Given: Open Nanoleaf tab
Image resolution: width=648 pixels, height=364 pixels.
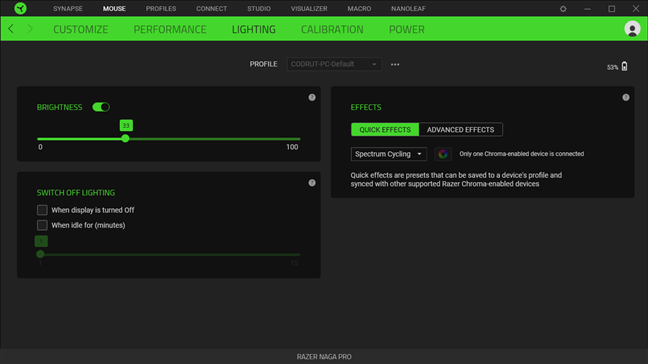Looking at the screenshot, I should click(x=408, y=9).
